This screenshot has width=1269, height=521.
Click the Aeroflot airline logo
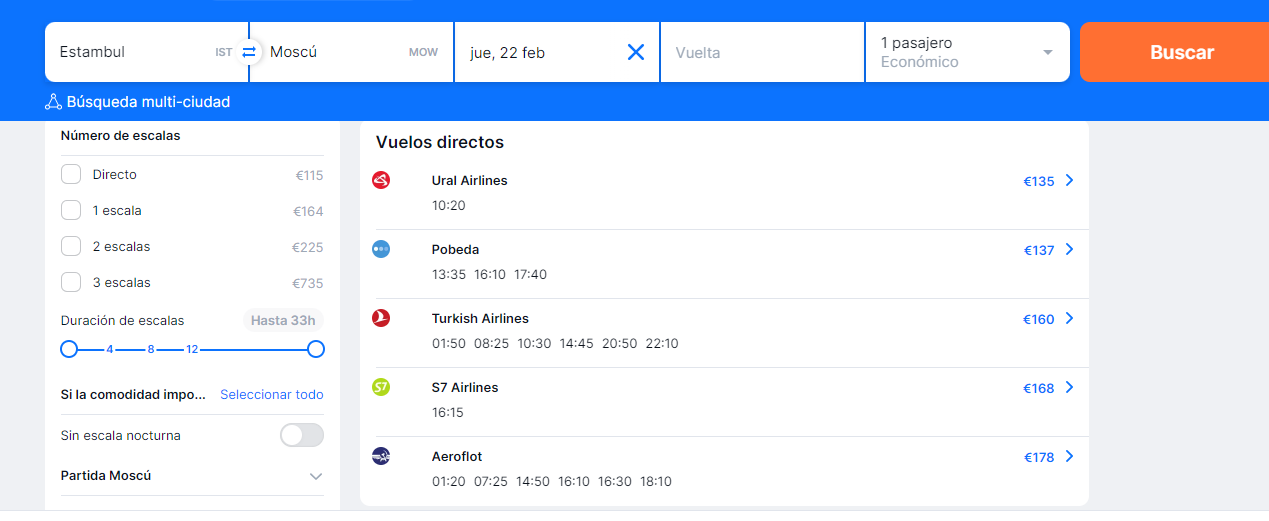point(381,456)
